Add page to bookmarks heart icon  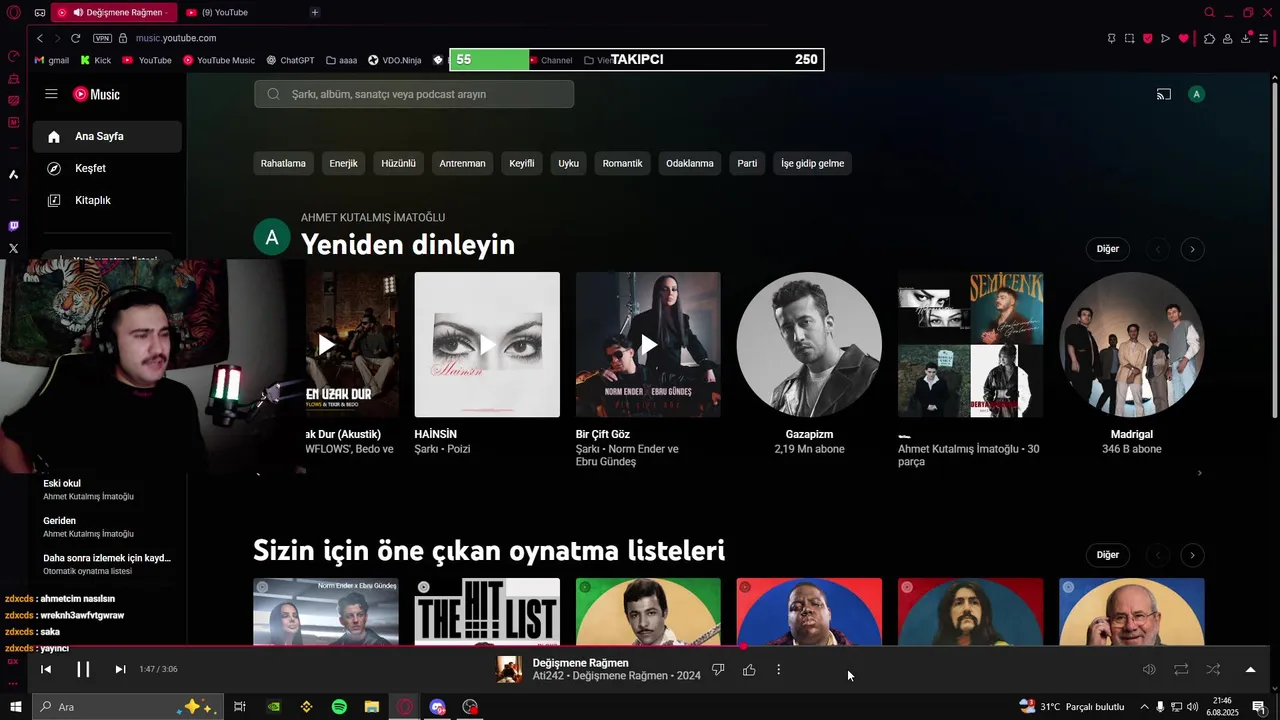pyautogui.click(x=1184, y=38)
